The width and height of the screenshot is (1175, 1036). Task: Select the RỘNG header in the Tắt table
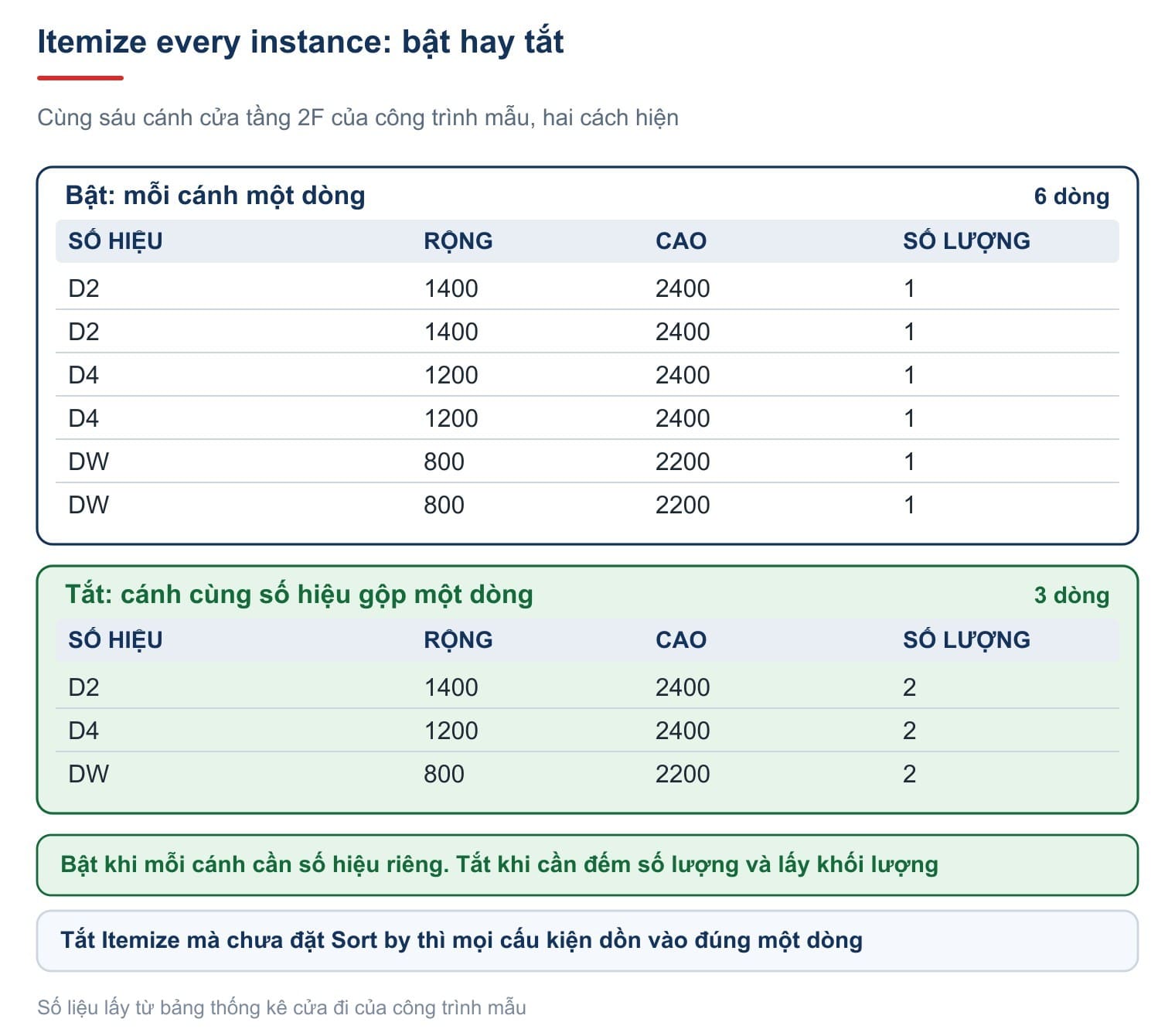pos(458,640)
